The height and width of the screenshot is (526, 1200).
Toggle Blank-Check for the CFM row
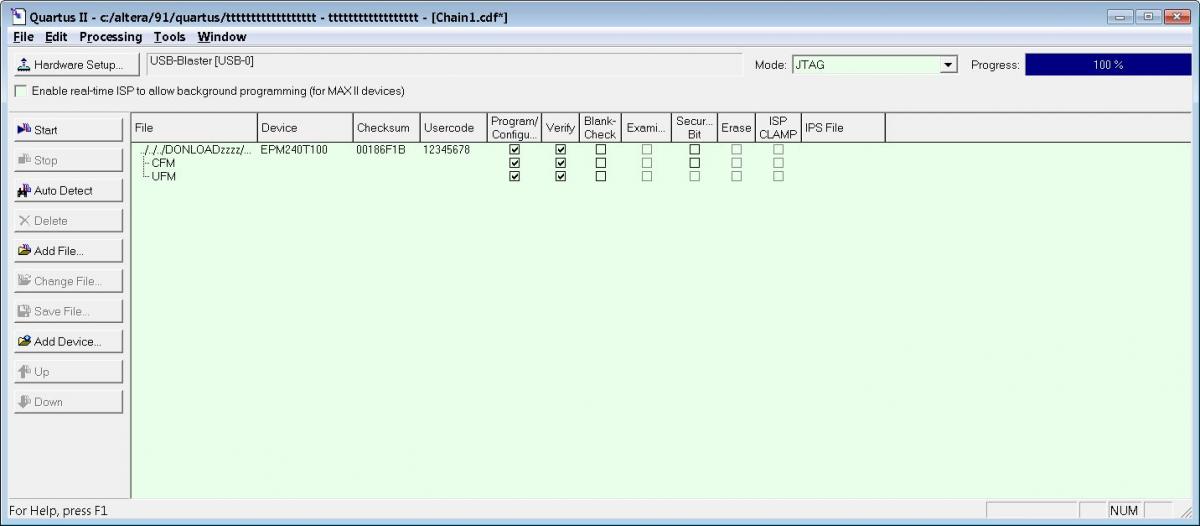coord(600,163)
